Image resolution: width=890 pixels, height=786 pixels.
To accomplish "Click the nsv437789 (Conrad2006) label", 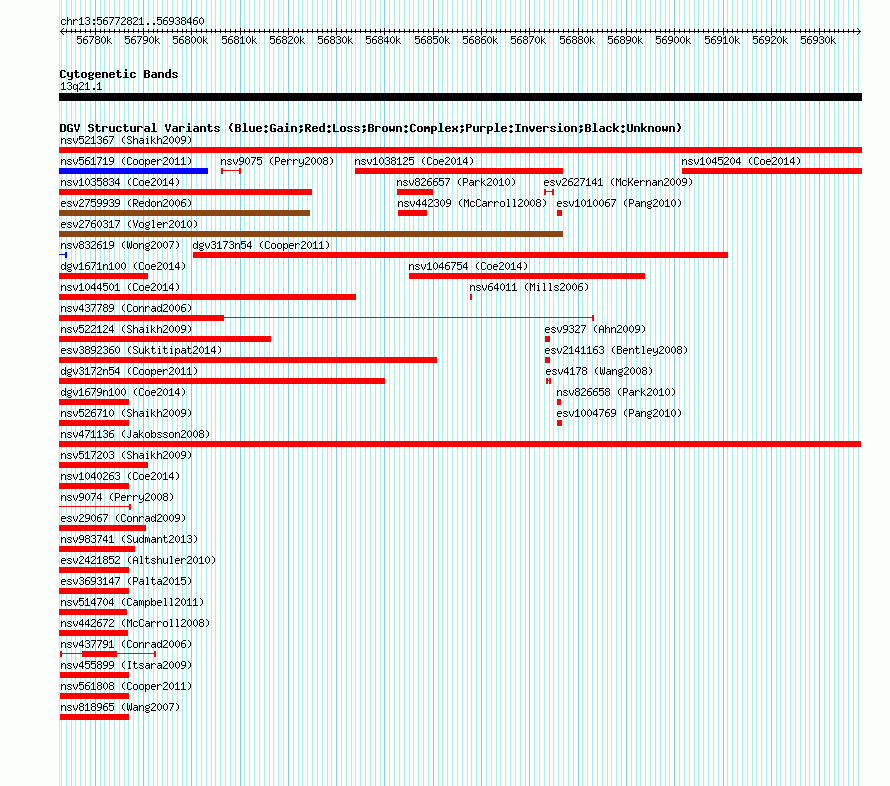I will tap(126, 308).
